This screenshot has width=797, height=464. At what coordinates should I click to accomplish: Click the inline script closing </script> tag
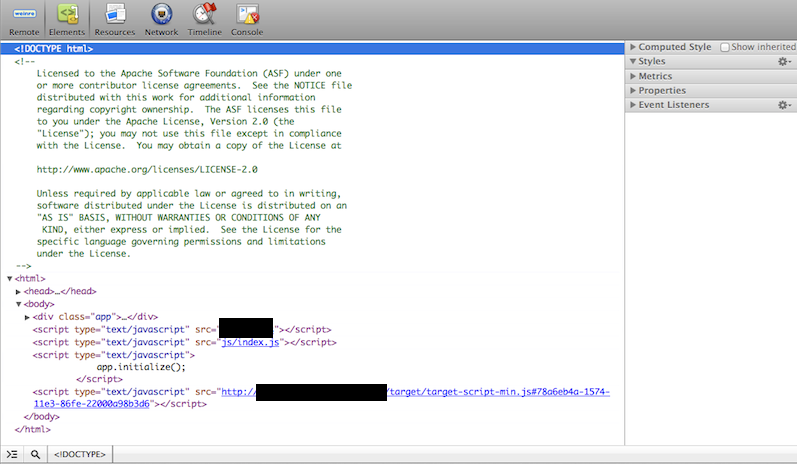pyautogui.click(x=99, y=379)
